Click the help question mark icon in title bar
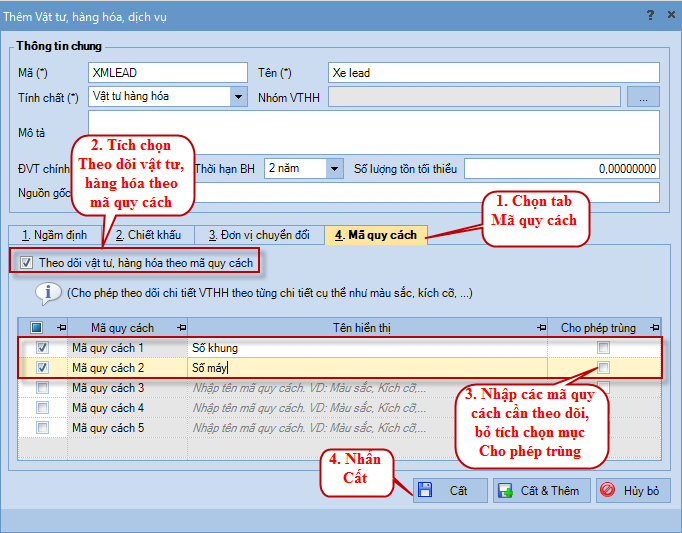682x533 pixels. (651, 15)
